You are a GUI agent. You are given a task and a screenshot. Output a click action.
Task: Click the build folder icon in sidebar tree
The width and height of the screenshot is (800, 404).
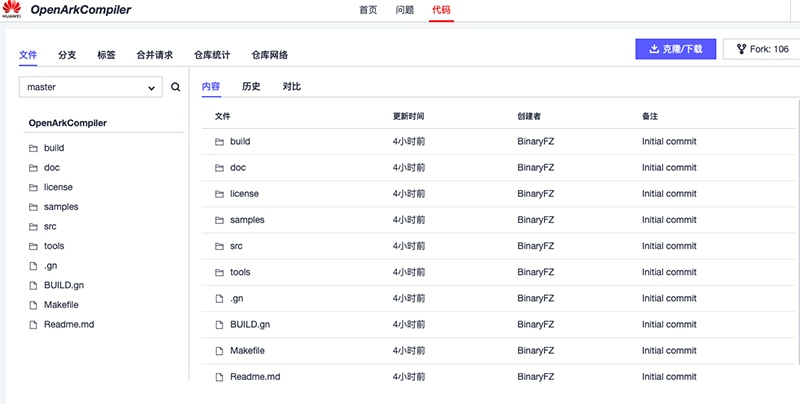[x=33, y=148]
